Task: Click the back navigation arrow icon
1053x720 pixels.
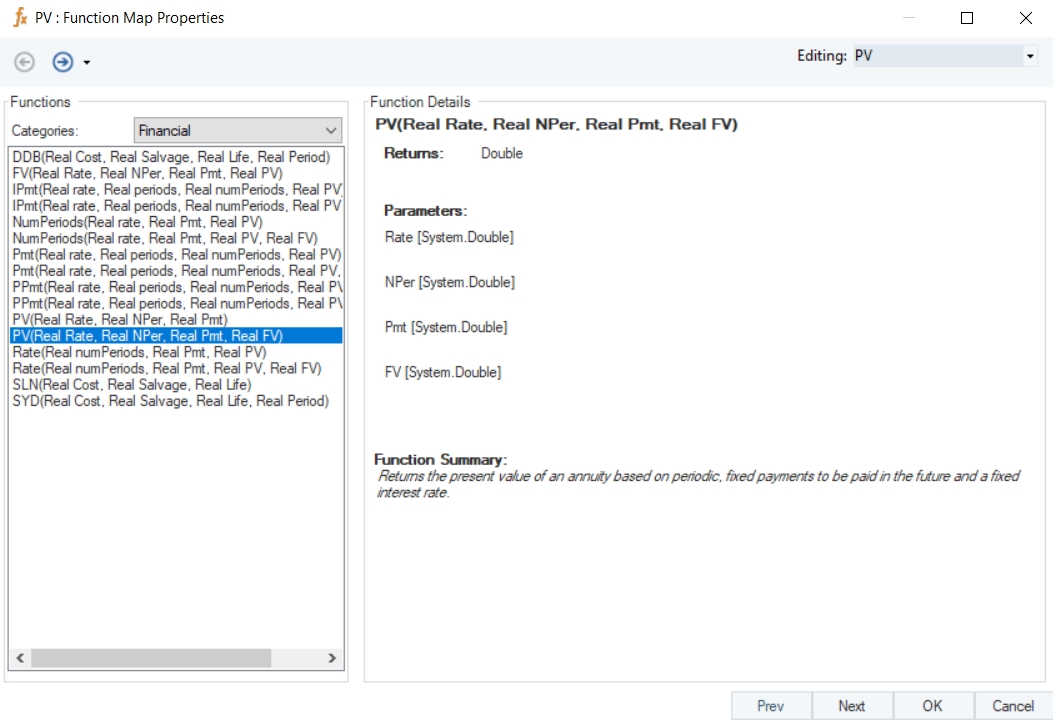Action: pos(25,62)
